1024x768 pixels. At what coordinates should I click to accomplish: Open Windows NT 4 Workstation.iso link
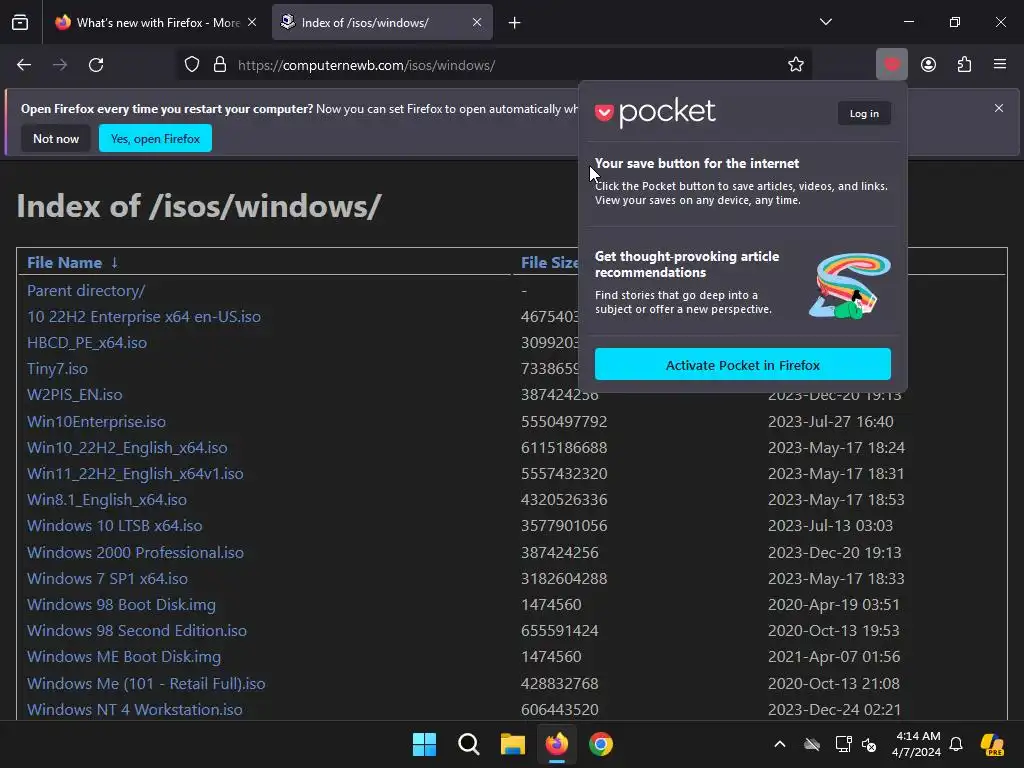pyautogui.click(x=135, y=710)
